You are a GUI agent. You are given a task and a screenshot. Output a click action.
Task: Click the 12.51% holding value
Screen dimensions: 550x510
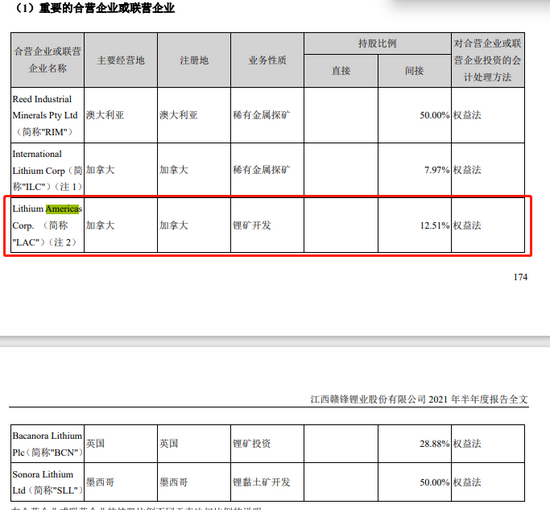435,225
